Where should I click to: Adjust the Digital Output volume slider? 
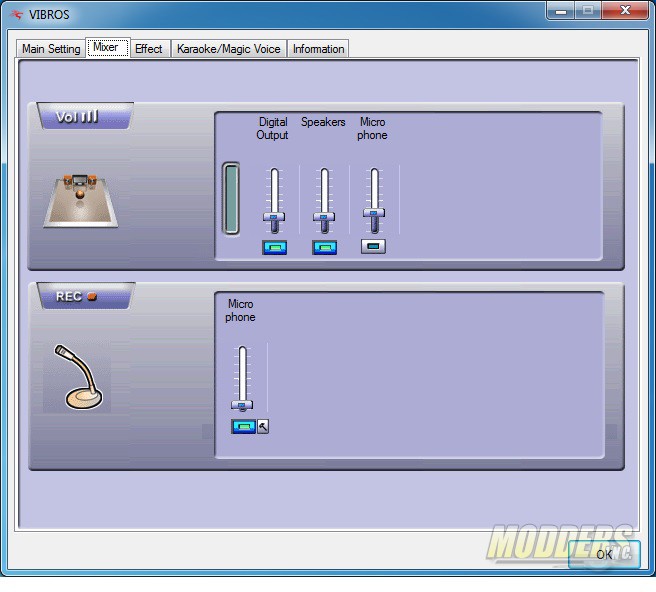coord(274,217)
